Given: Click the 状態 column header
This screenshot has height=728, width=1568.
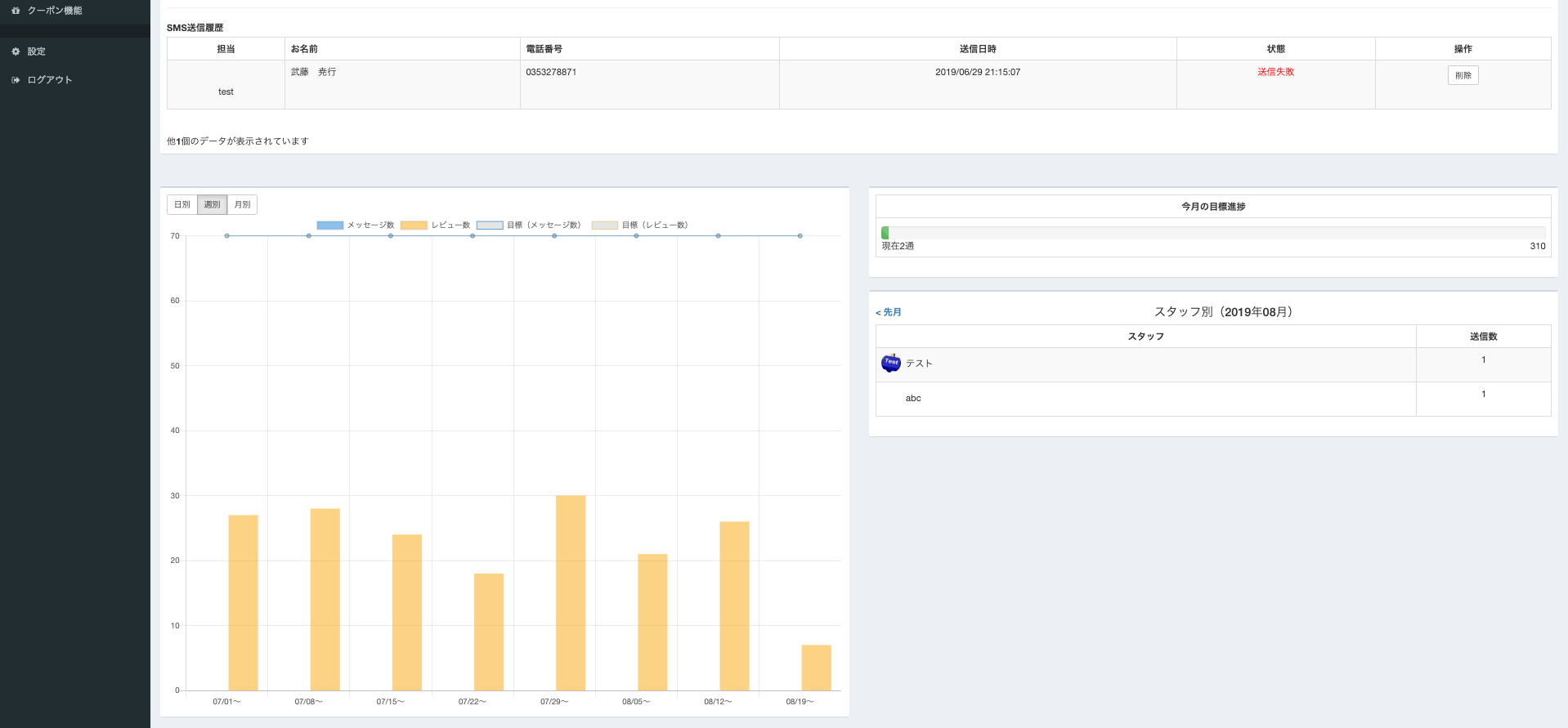Looking at the screenshot, I should (1276, 49).
